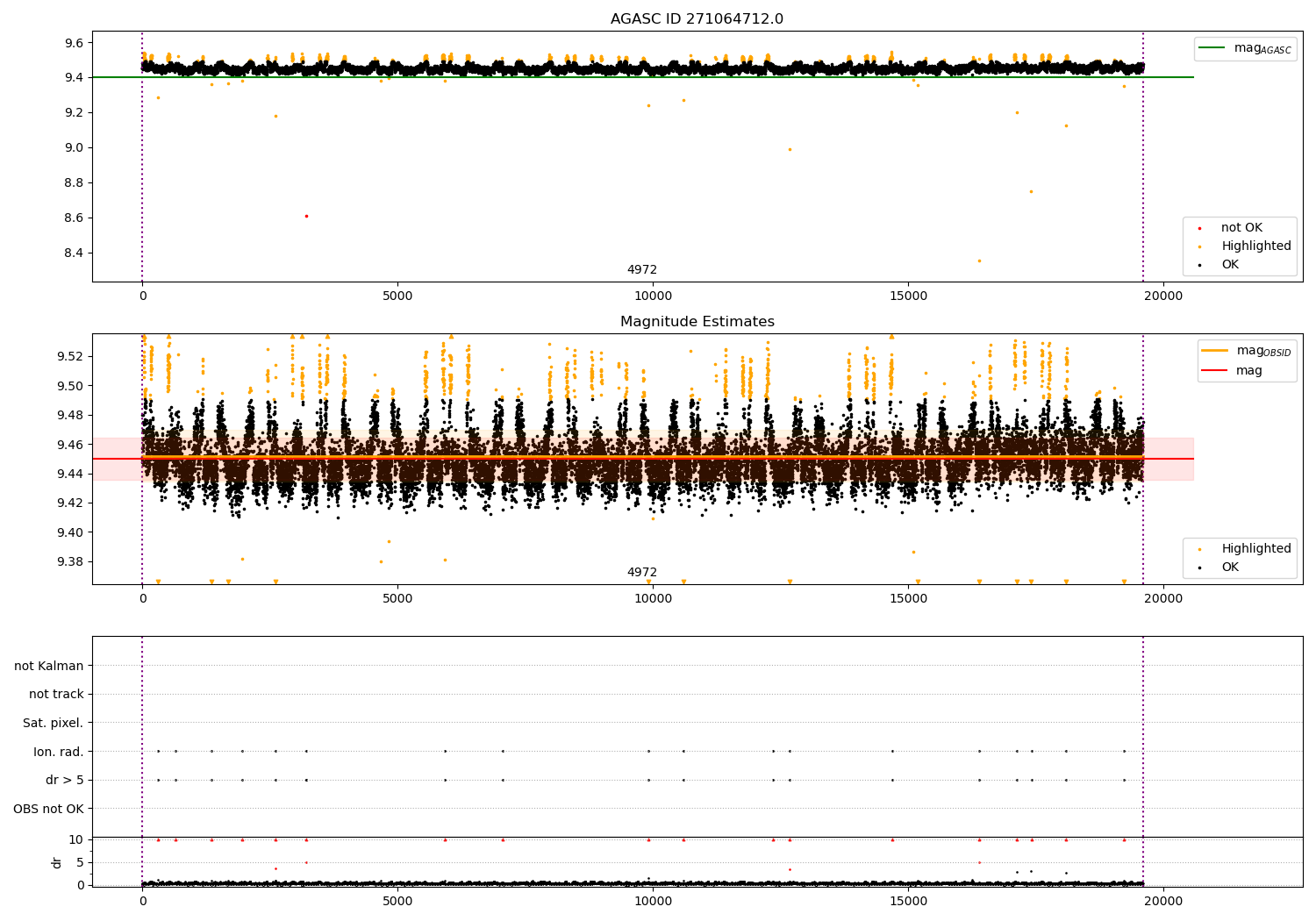Click the 10000 x-axis tick under top panel

(x=653, y=296)
